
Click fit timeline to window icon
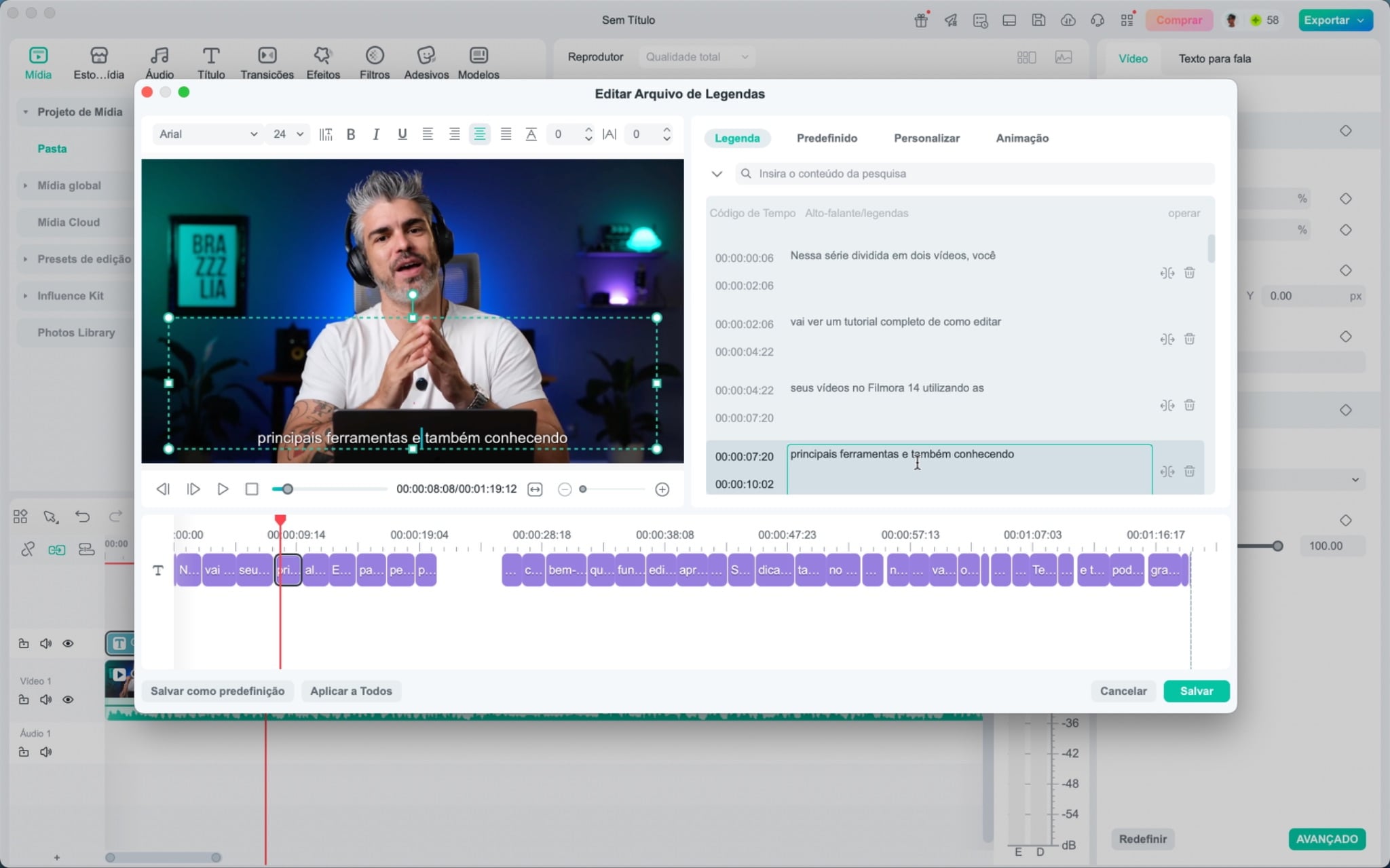[535, 489]
